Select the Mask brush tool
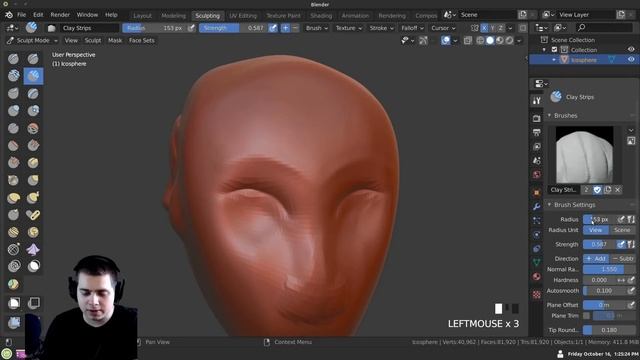This screenshot has width=640, height=360. pos(33,266)
